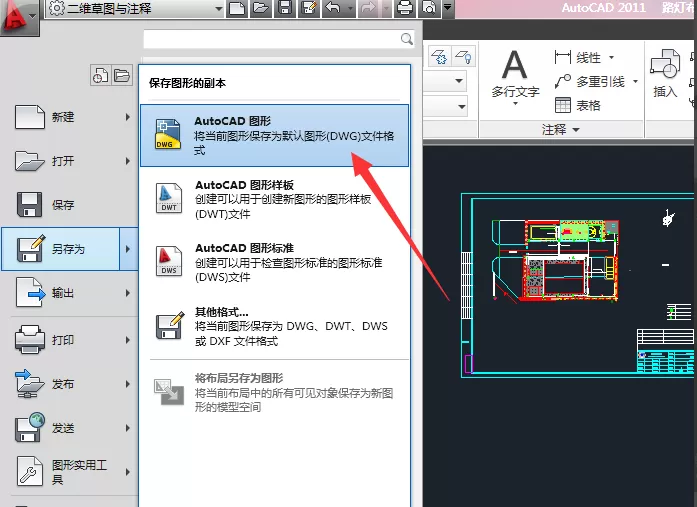Click the DWS standards file icon
The height and width of the screenshot is (507, 697).
(x=168, y=261)
